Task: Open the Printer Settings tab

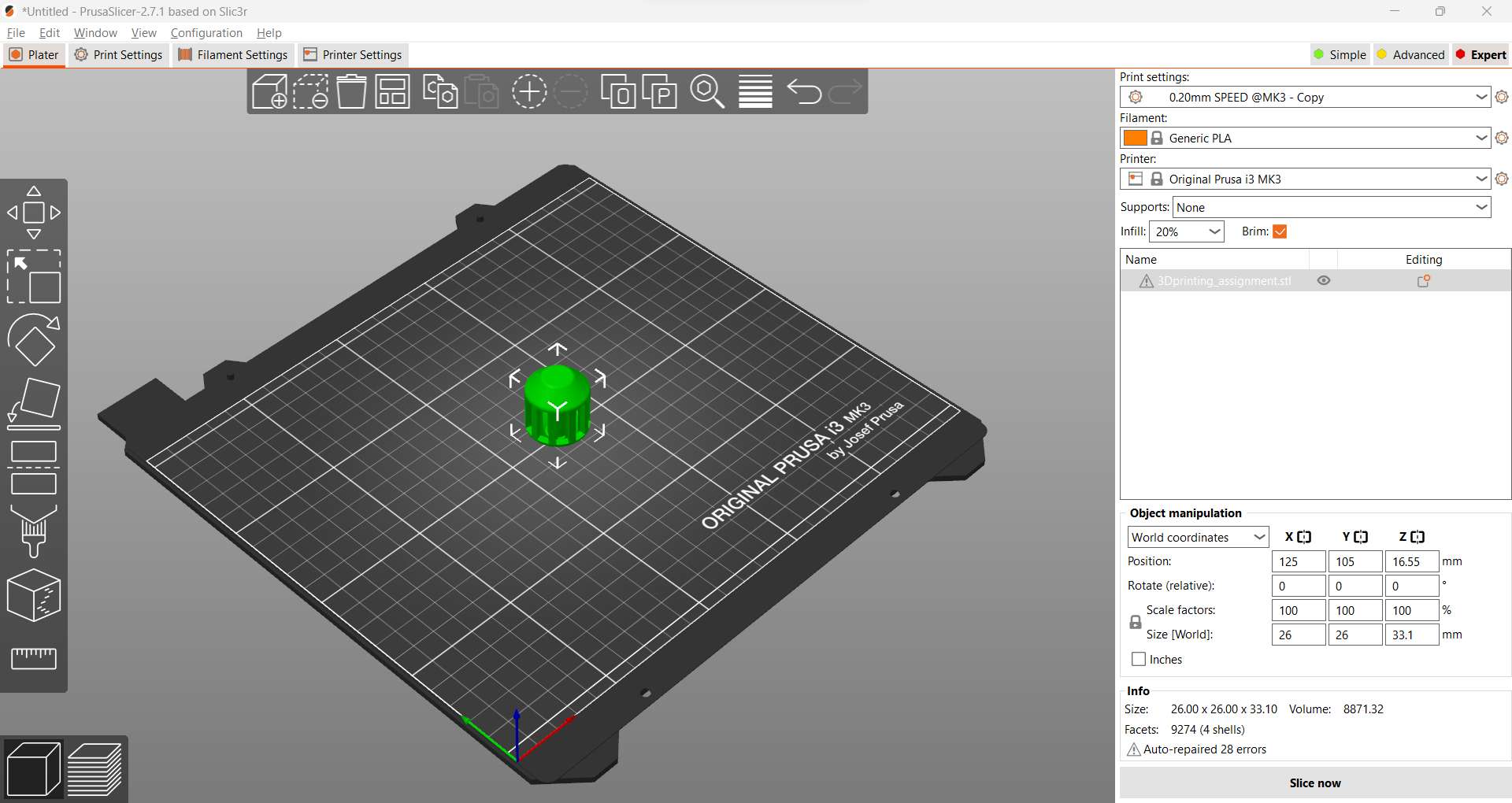Action: (x=353, y=54)
